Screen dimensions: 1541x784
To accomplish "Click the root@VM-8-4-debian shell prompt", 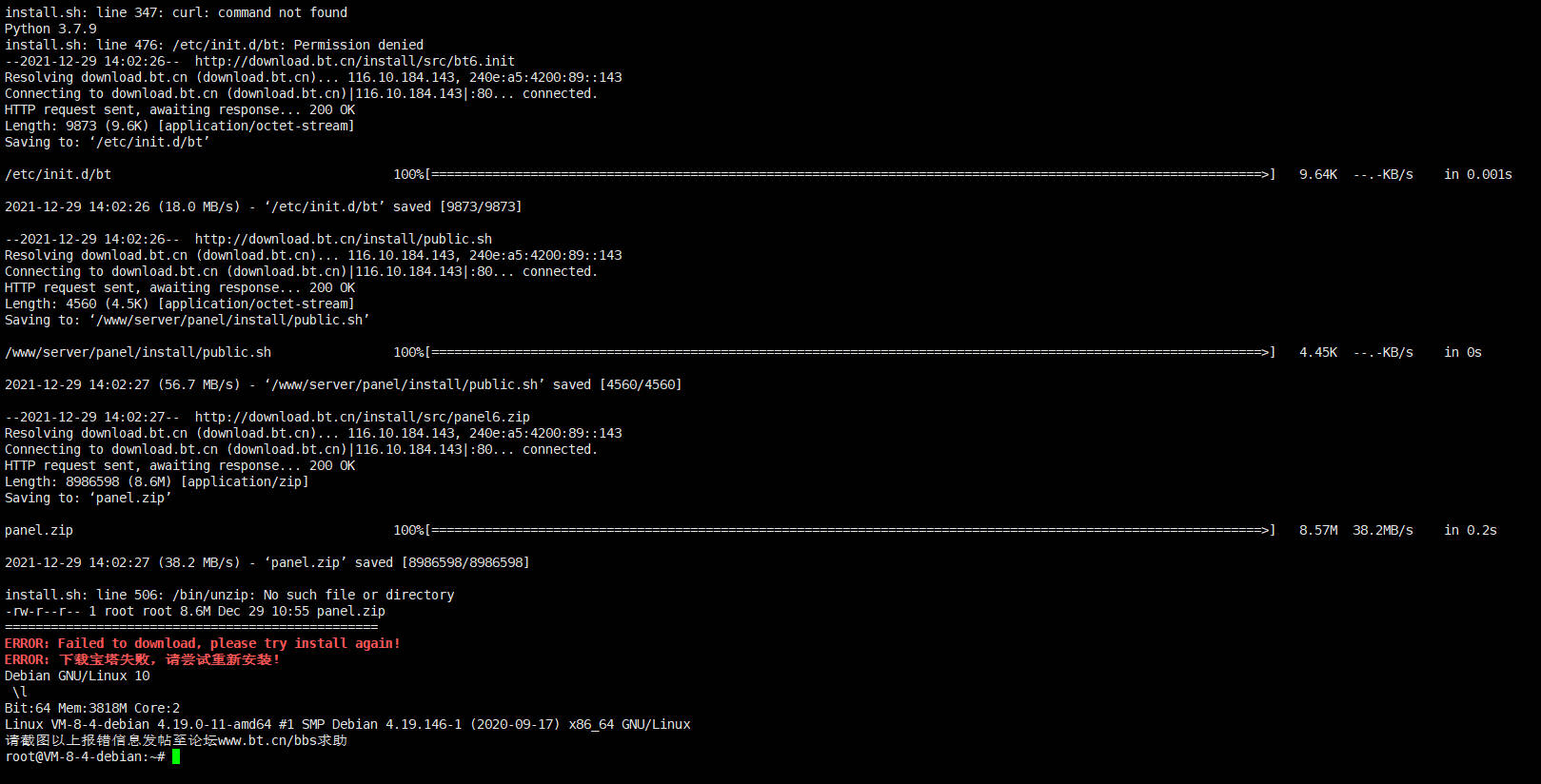I will (x=85, y=757).
